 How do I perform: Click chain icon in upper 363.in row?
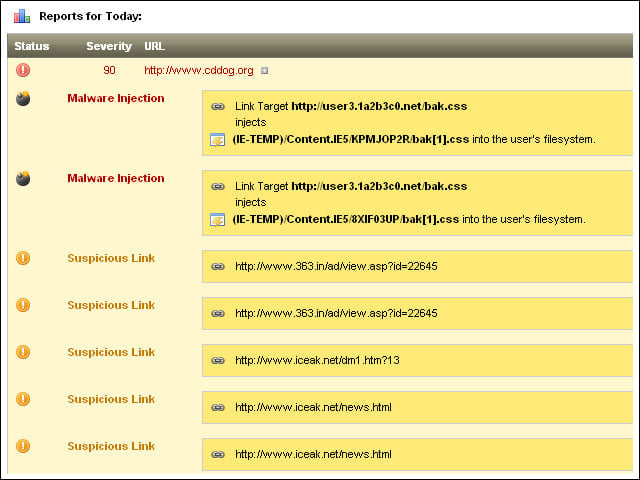point(218,267)
